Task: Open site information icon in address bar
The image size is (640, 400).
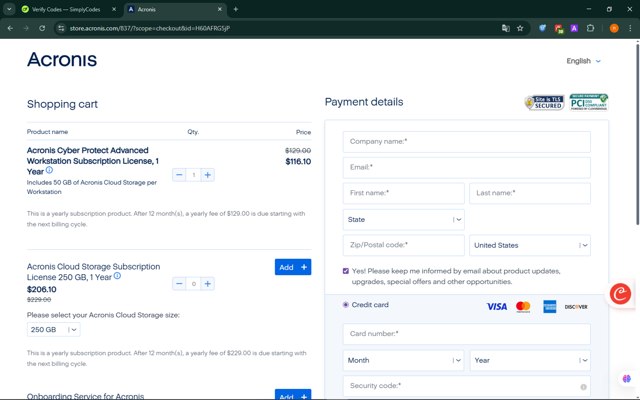Action: pyautogui.click(x=61, y=28)
